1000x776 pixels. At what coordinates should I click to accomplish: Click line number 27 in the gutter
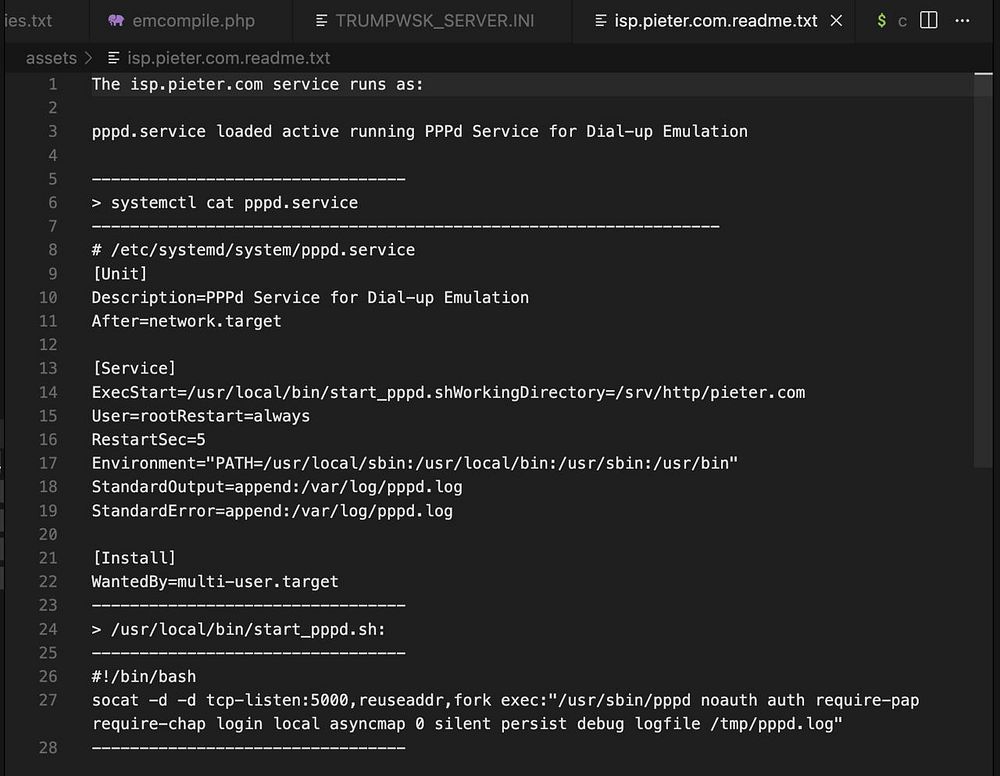[x=48, y=700]
